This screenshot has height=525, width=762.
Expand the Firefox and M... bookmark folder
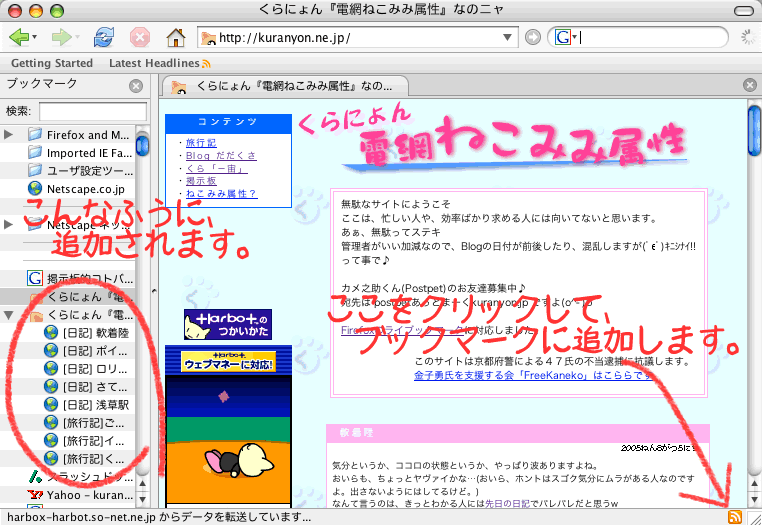[9, 134]
